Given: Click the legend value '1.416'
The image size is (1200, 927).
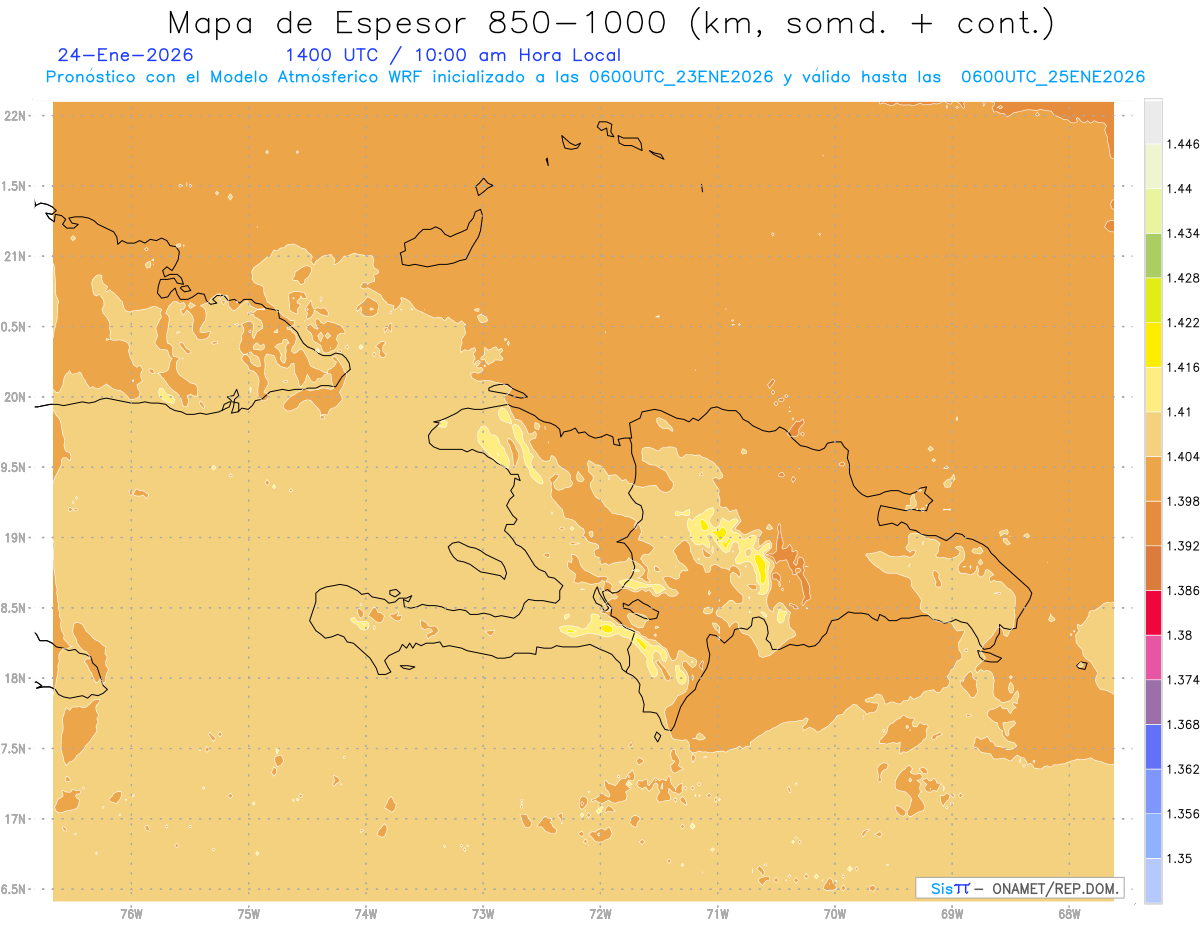Looking at the screenshot, I should [x=1182, y=367].
